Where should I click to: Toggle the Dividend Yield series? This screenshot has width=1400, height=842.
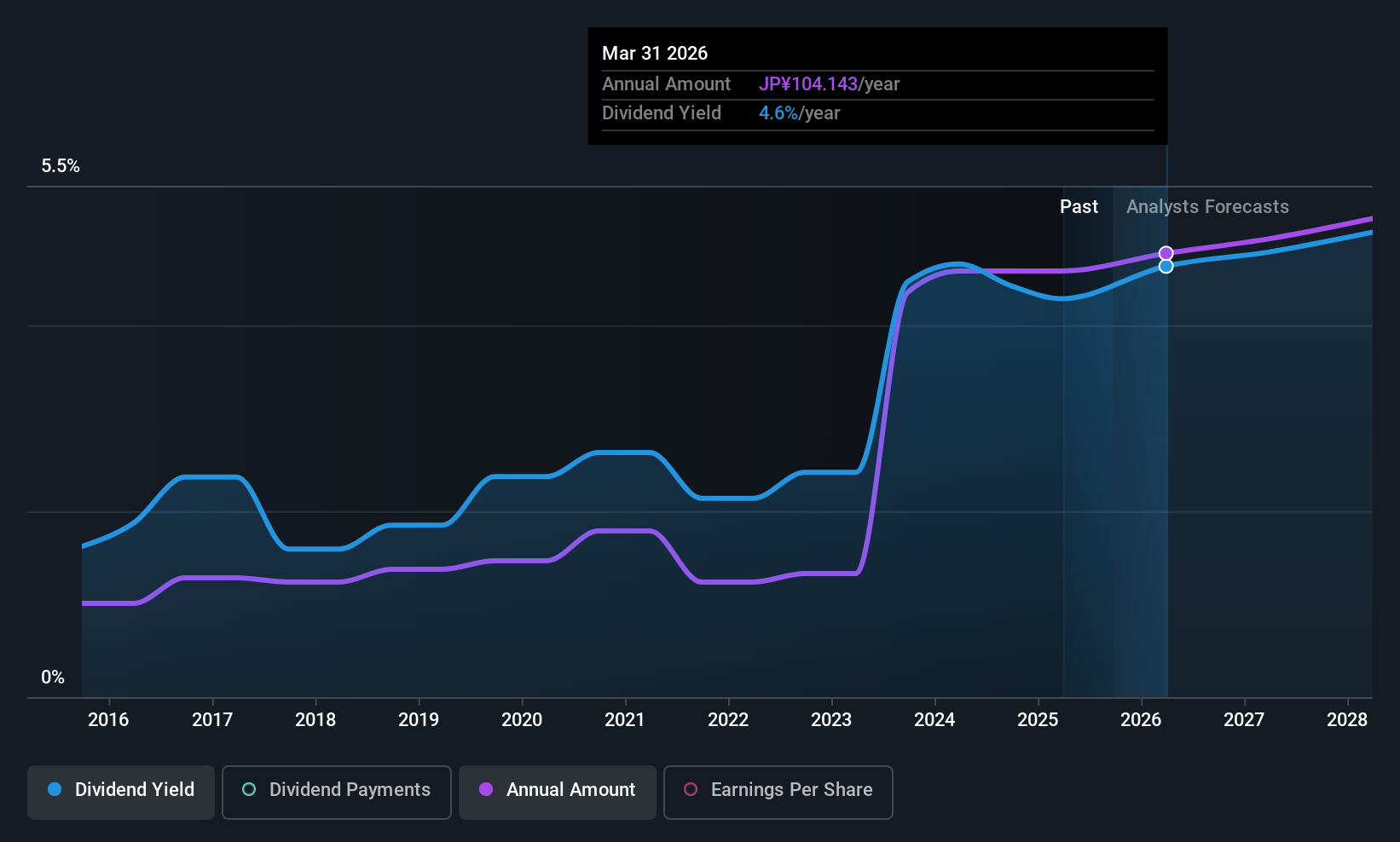pyautogui.click(x=121, y=793)
